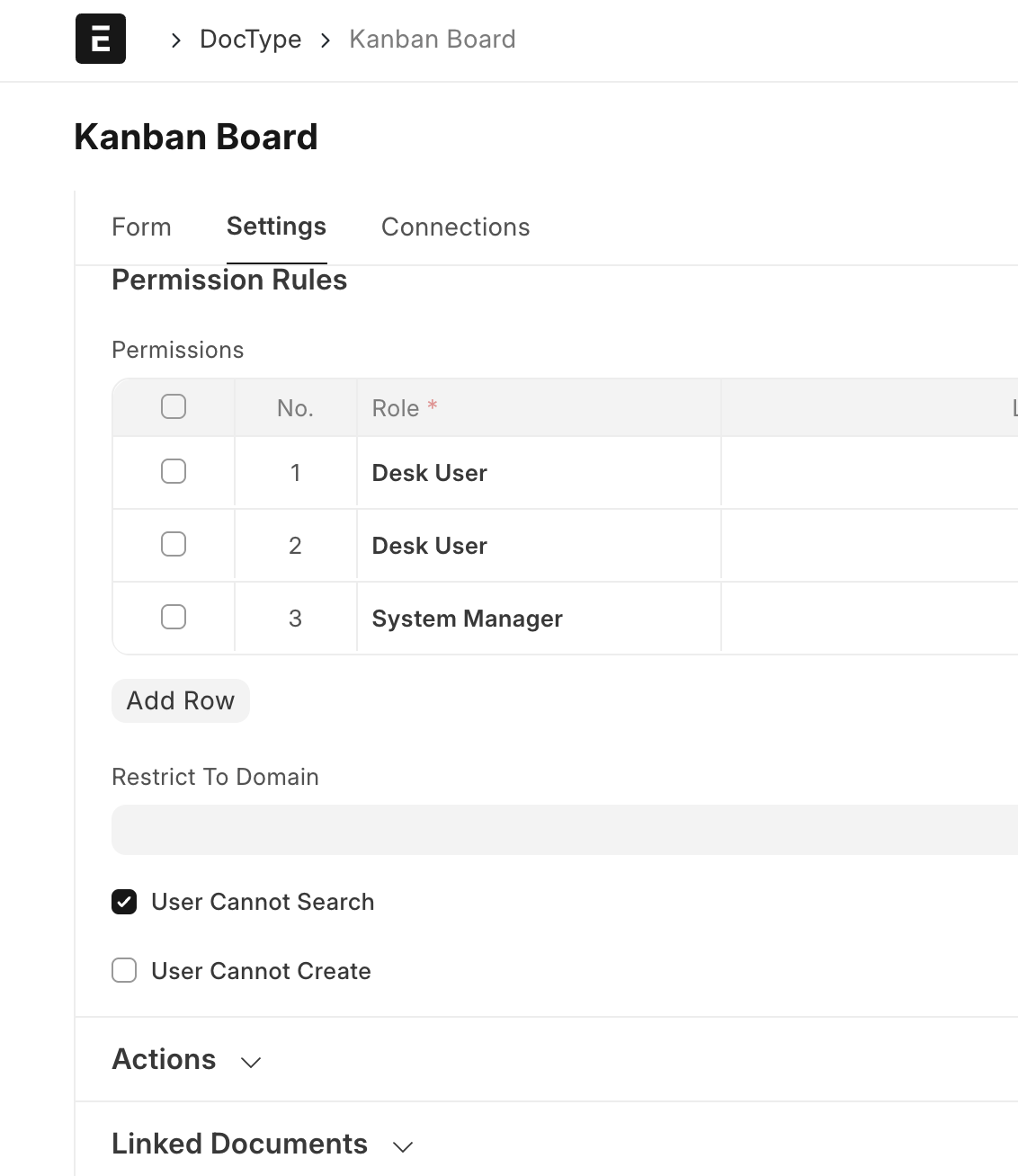Screen dimensions: 1018x1176
Task: Click the DocType breadcrumb link
Action: coord(250,40)
